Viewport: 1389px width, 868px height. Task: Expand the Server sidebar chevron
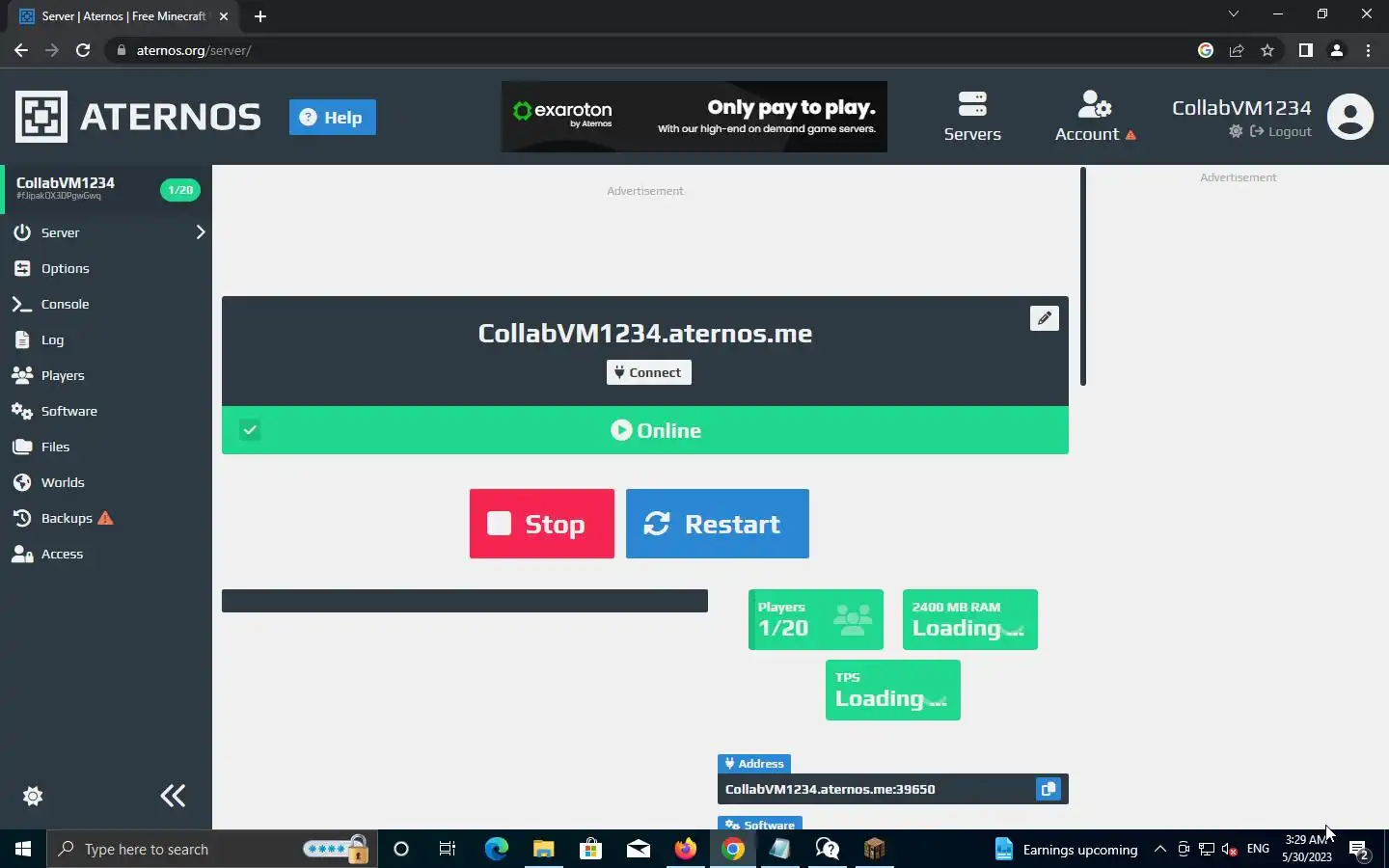pos(201,231)
